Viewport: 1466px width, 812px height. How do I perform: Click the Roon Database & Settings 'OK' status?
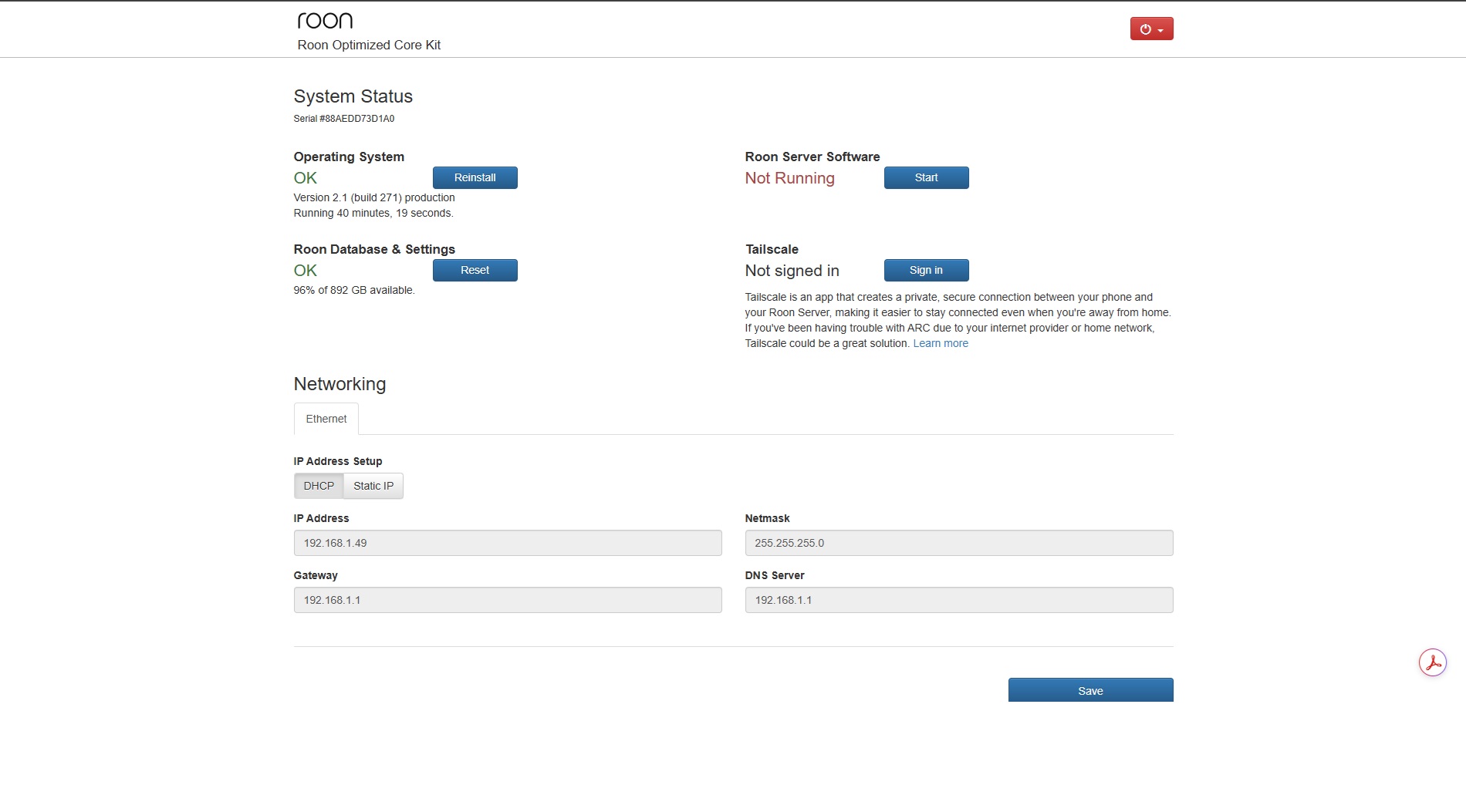tap(305, 271)
